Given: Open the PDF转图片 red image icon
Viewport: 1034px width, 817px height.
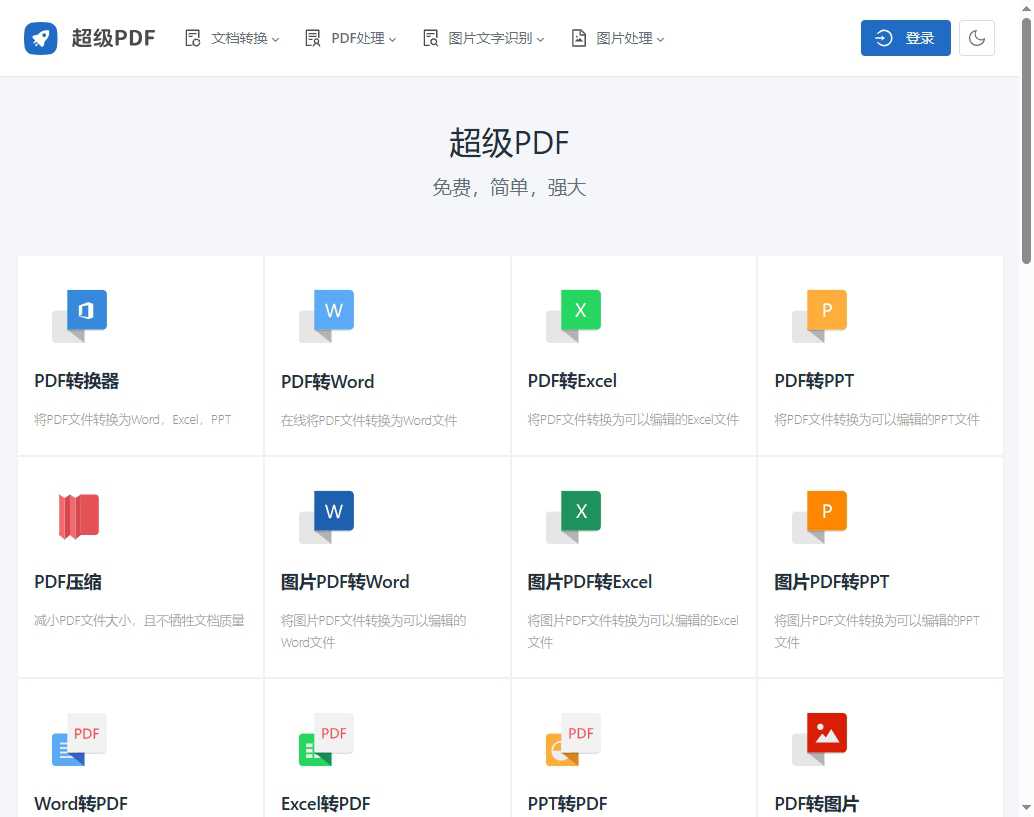Looking at the screenshot, I should pos(820,738).
